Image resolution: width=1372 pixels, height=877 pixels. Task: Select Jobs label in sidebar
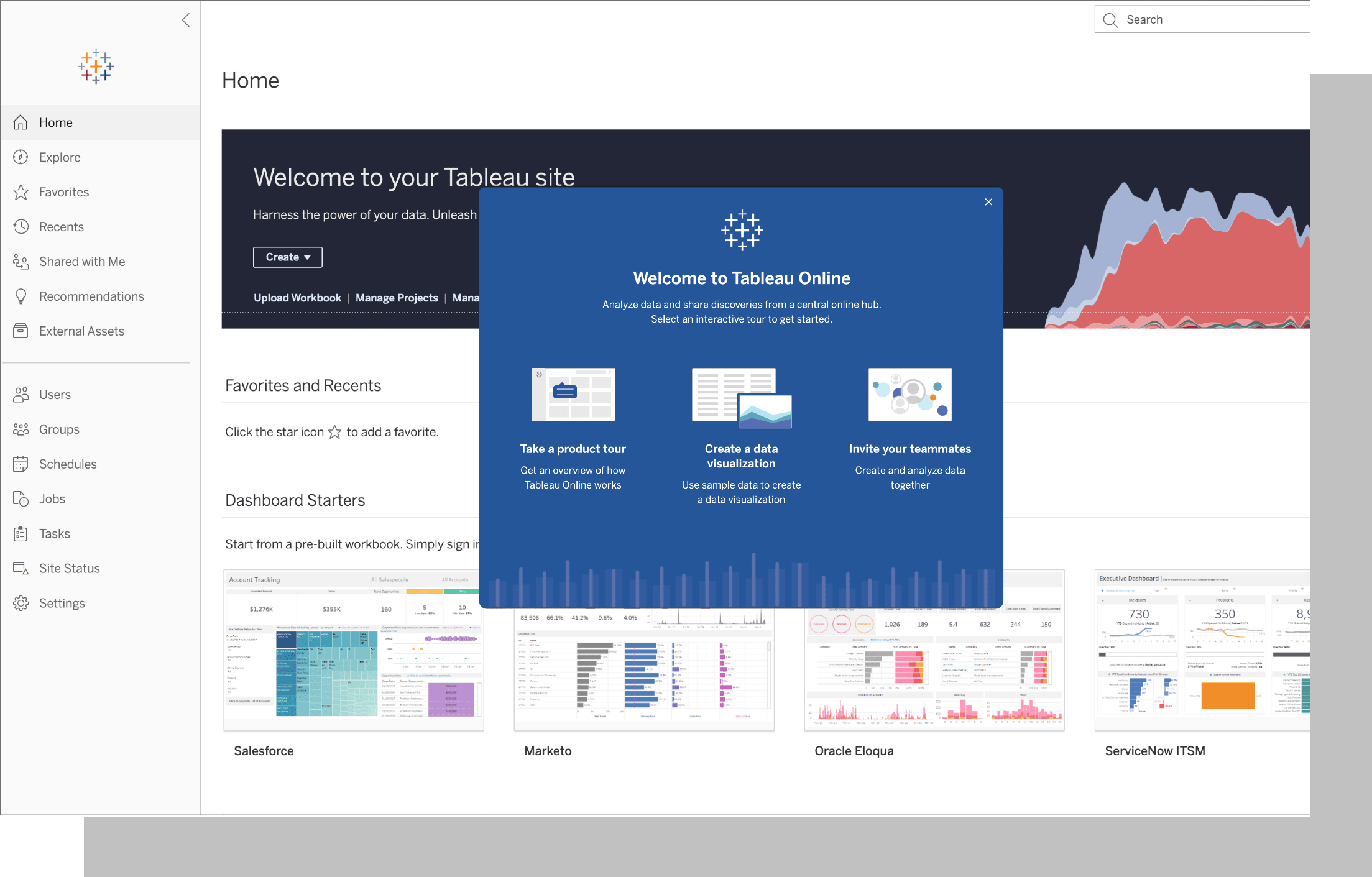[x=52, y=499]
